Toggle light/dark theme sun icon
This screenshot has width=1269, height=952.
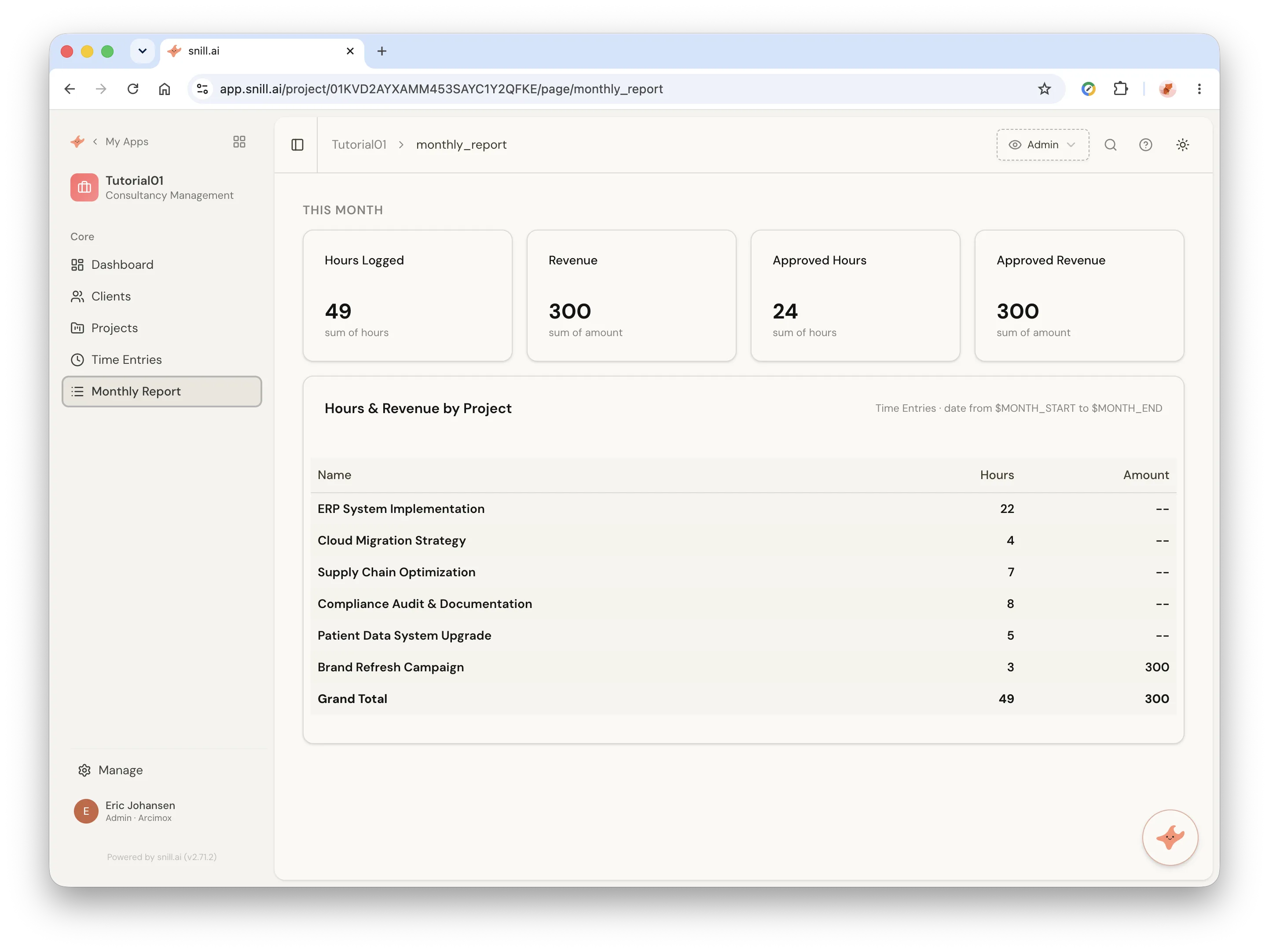coord(1182,145)
